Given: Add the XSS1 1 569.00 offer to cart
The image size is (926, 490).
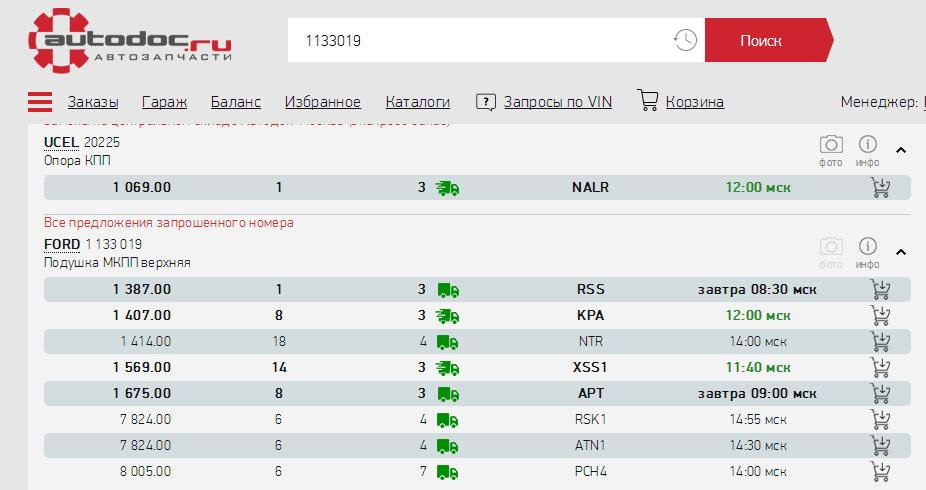Looking at the screenshot, I should [881, 368].
